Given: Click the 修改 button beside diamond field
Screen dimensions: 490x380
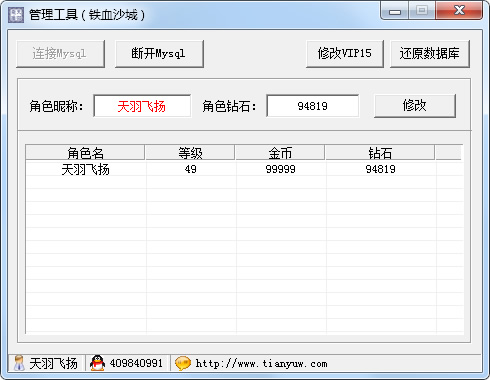Looking at the screenshot, I should coord(415,106).
